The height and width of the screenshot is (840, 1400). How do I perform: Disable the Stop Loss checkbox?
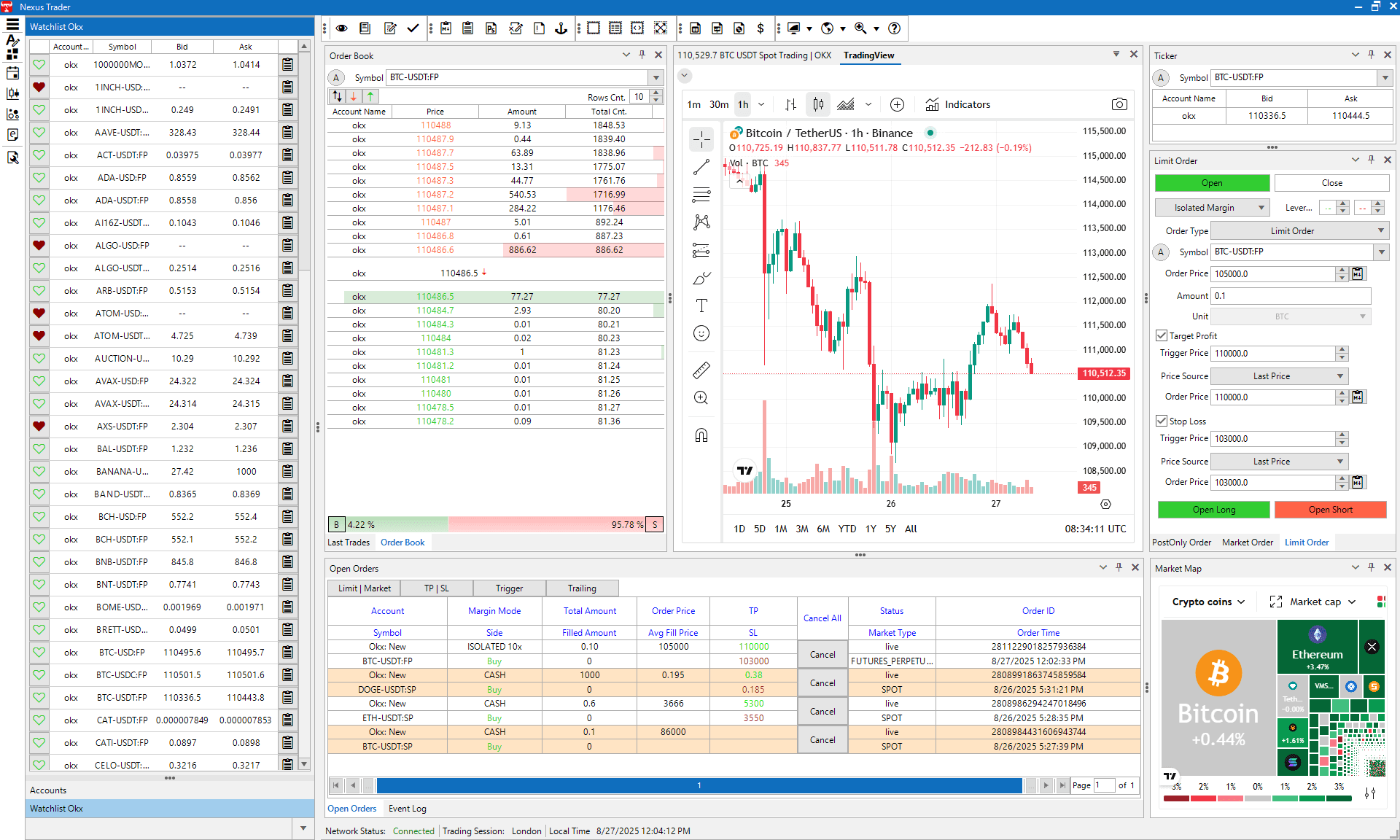click(x=1161, y=421)
